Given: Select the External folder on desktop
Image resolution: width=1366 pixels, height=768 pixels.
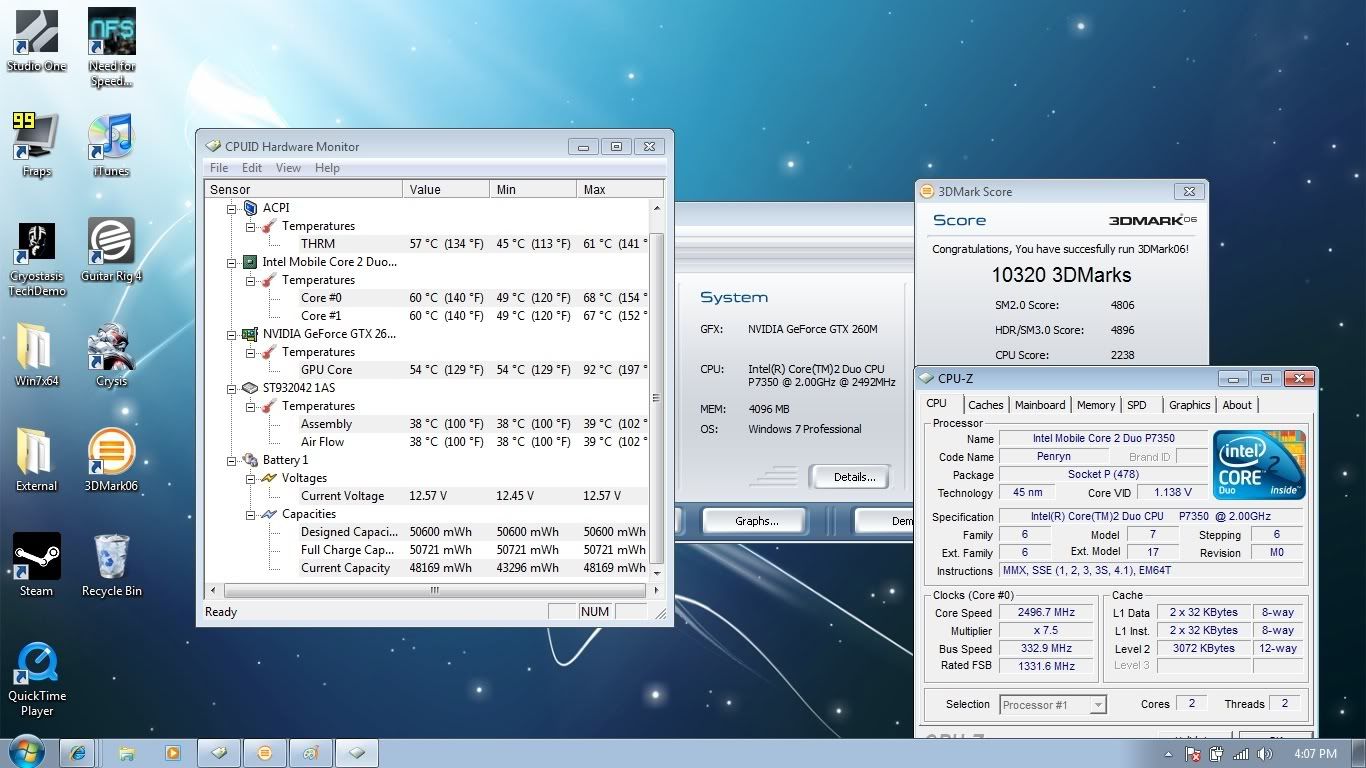Looking at the screenshot, I should tap(36, 460).
